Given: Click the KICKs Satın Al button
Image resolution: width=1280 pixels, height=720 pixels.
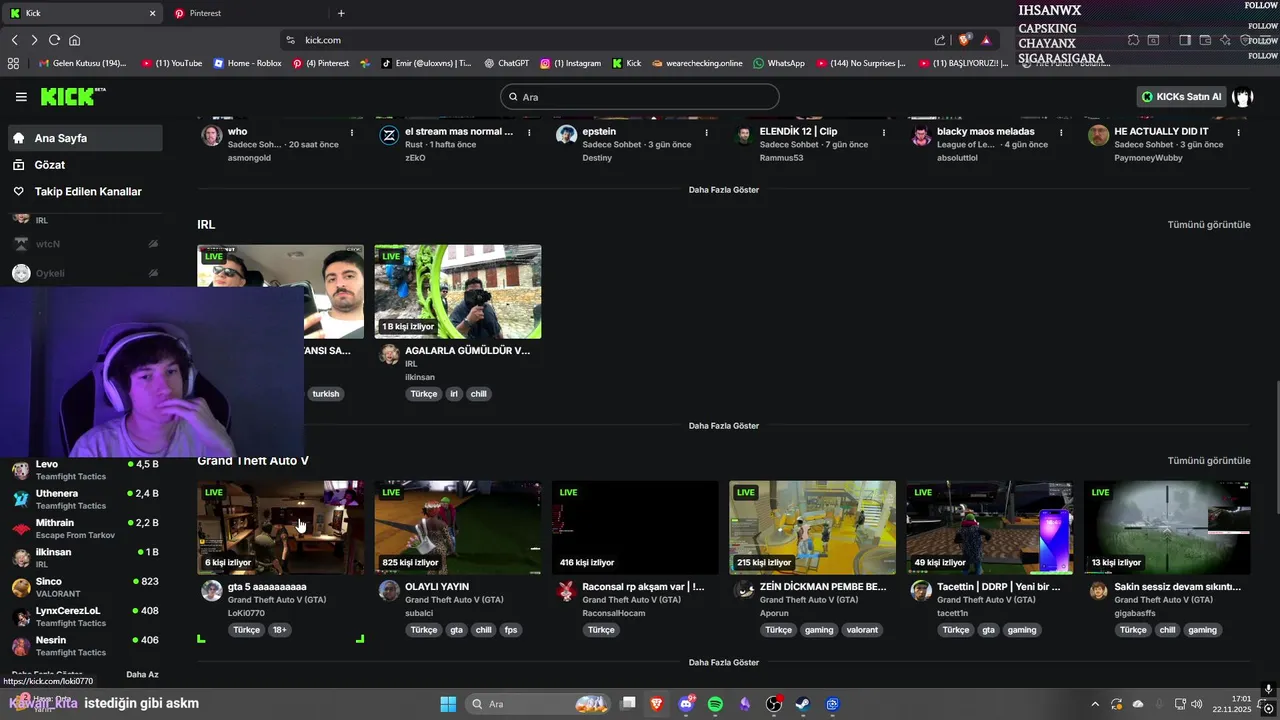Looking at the screenshot, I should click(1182, 97).
